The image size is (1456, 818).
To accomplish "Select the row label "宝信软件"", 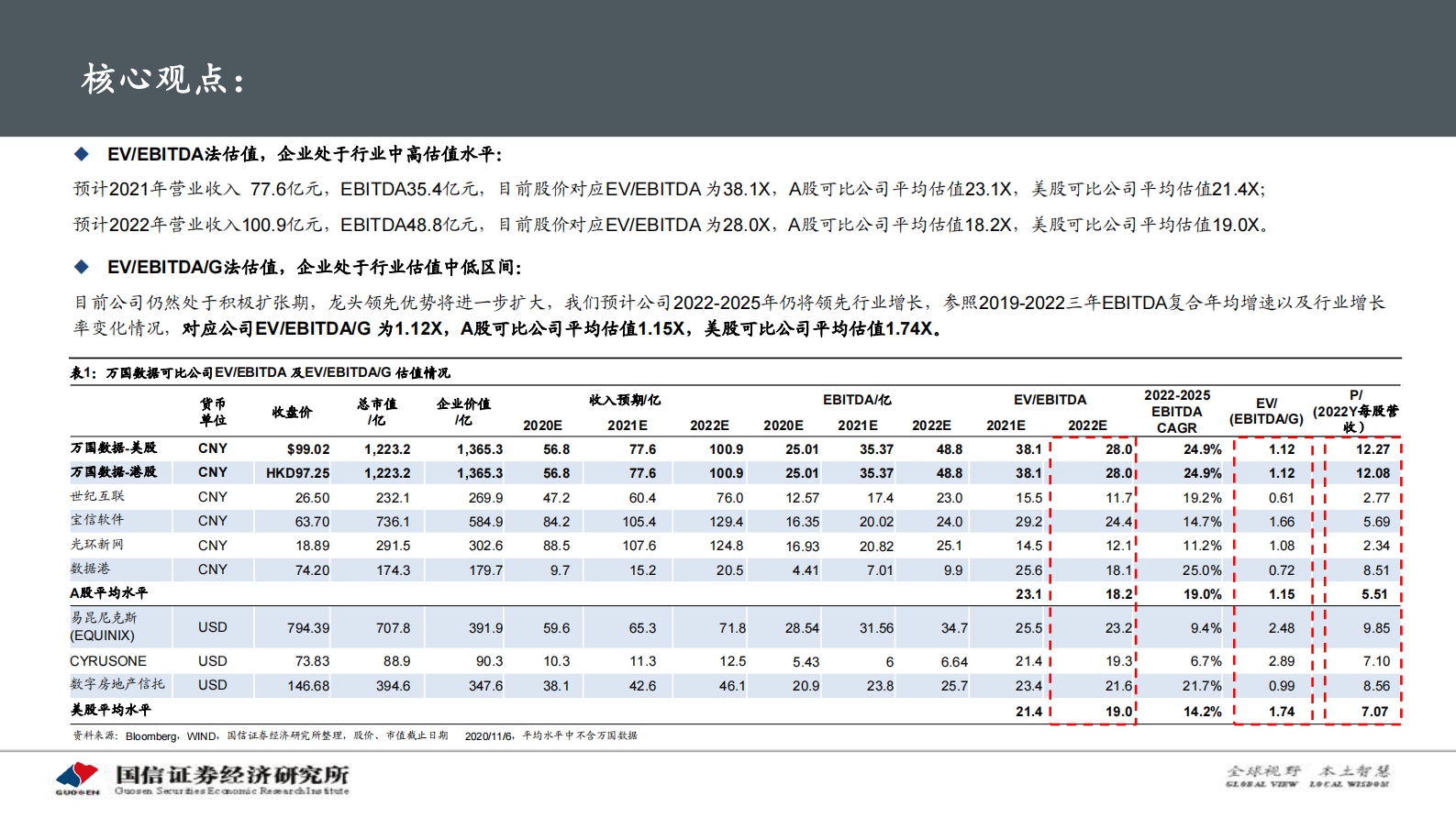I will [x=97, y=519].
